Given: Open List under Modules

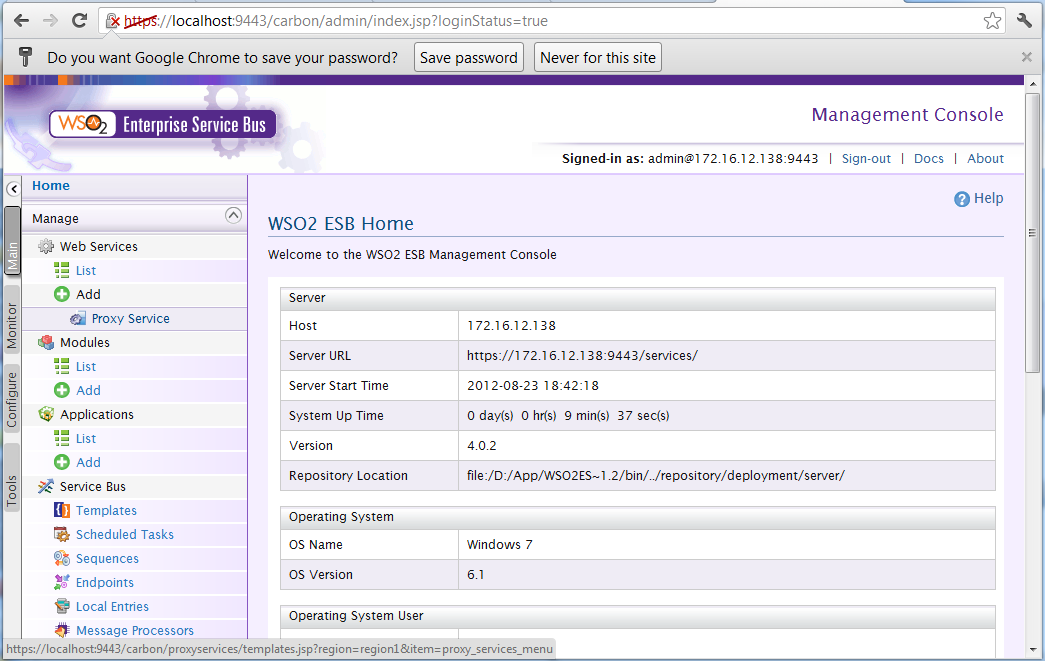Looking at the screenshot, I should click(86, 366).
